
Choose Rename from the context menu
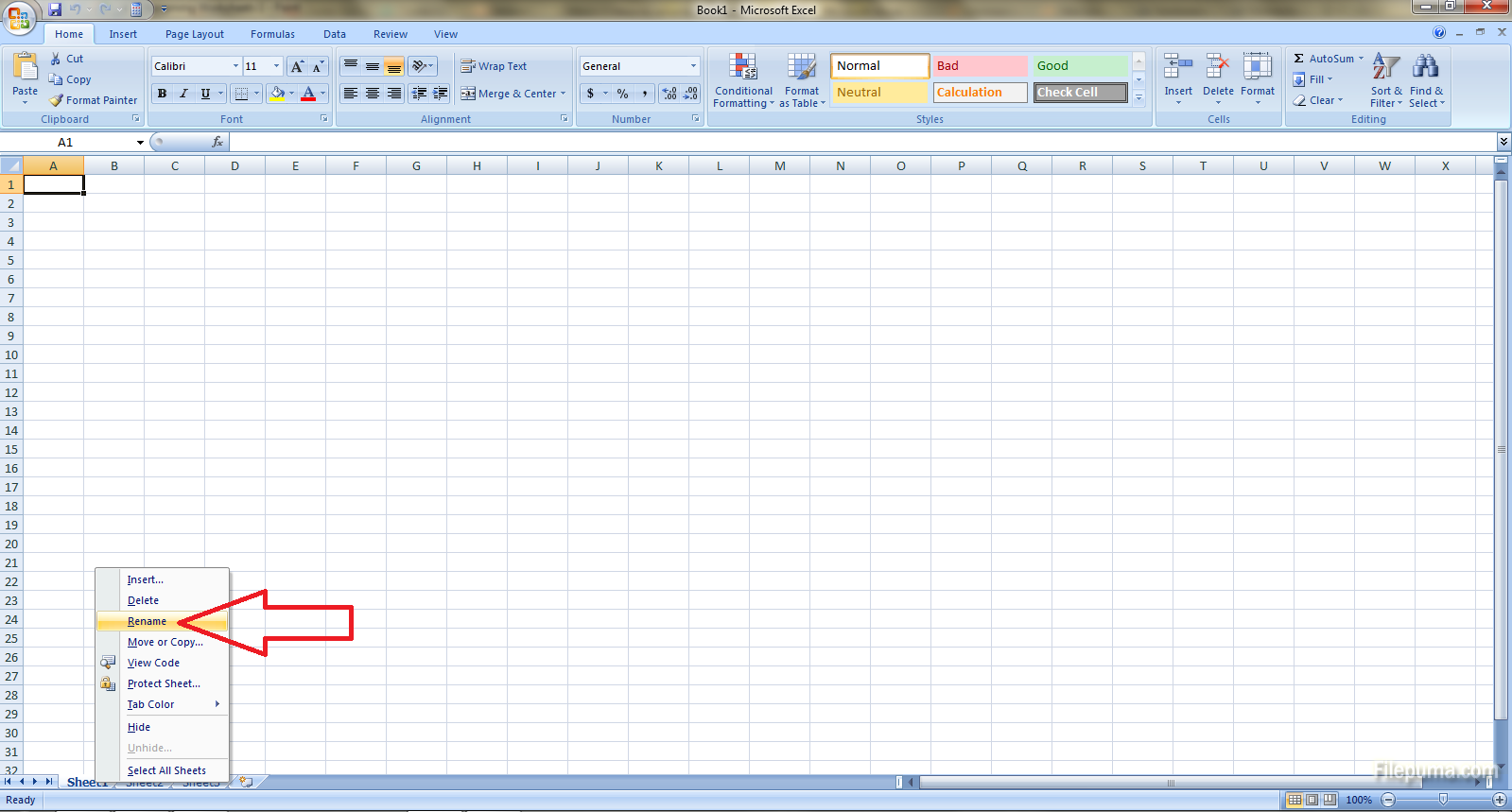point(163,621)
